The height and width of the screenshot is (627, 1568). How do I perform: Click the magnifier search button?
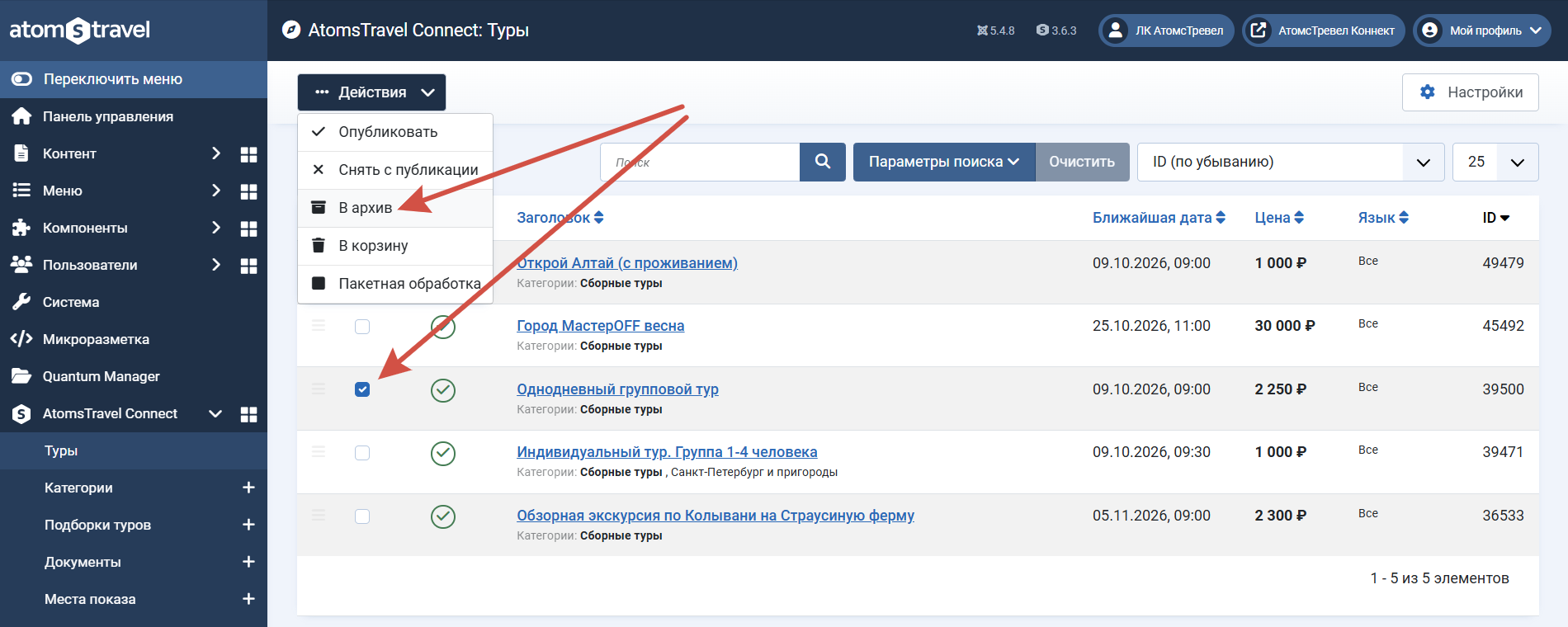[823, 162]
